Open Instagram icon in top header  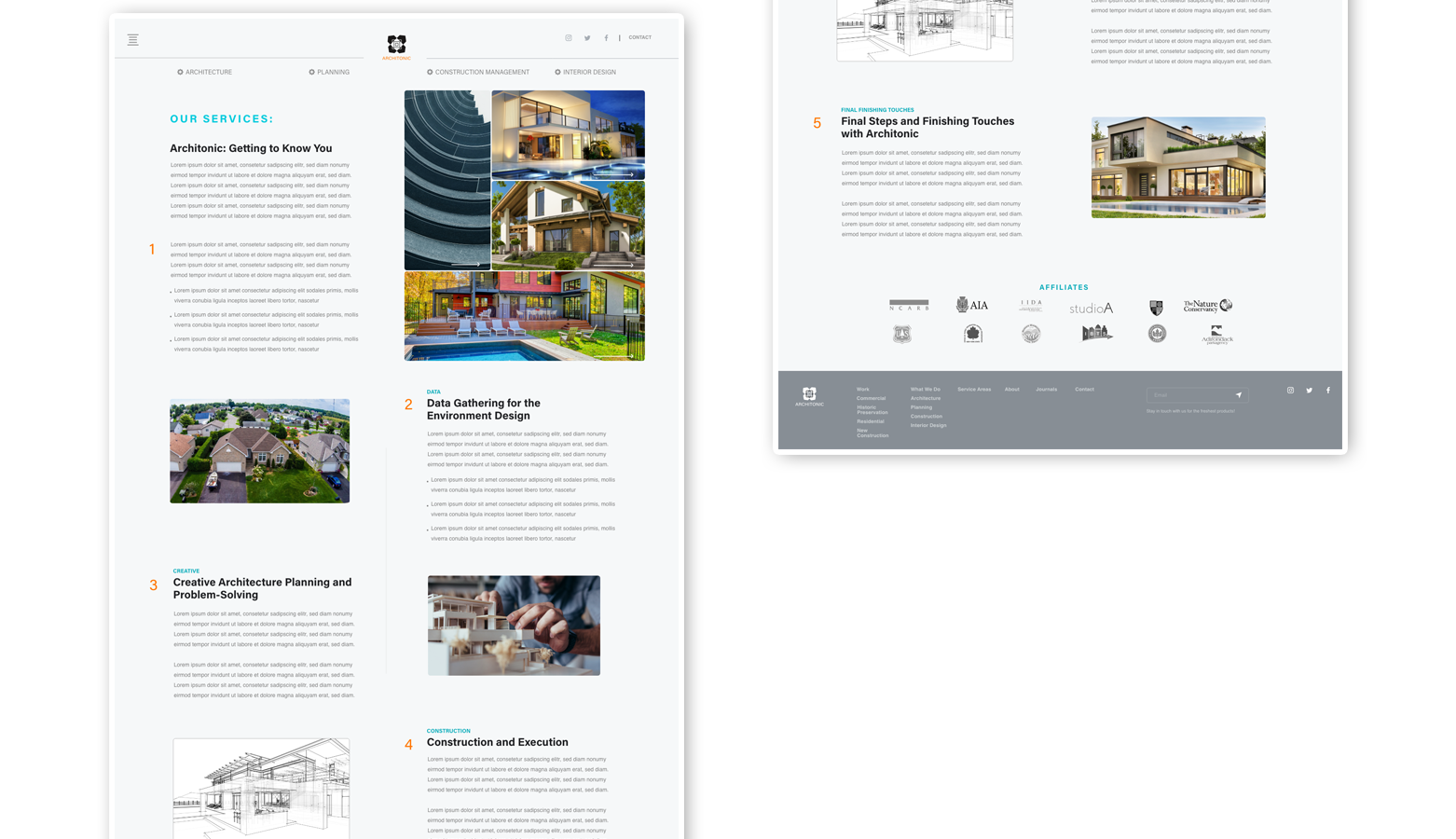(569, 38)
